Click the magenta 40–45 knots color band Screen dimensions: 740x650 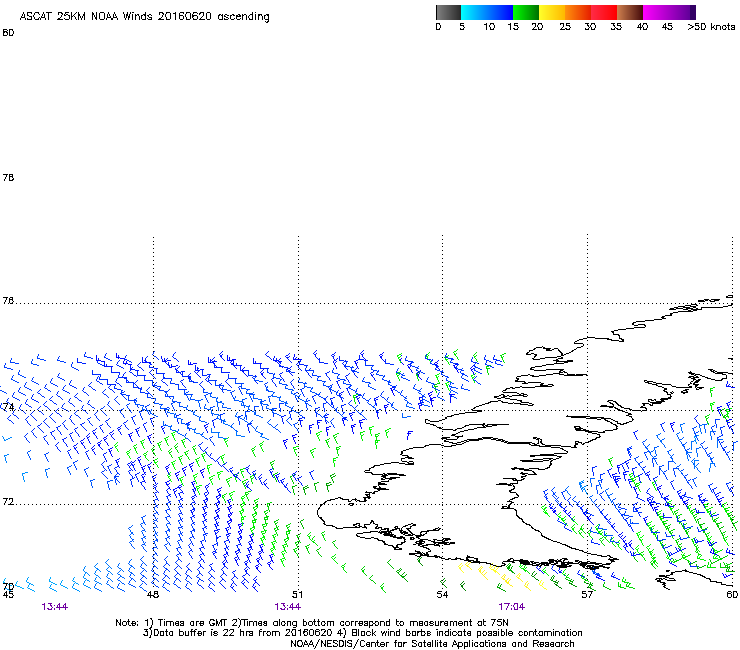click(656, 12)
